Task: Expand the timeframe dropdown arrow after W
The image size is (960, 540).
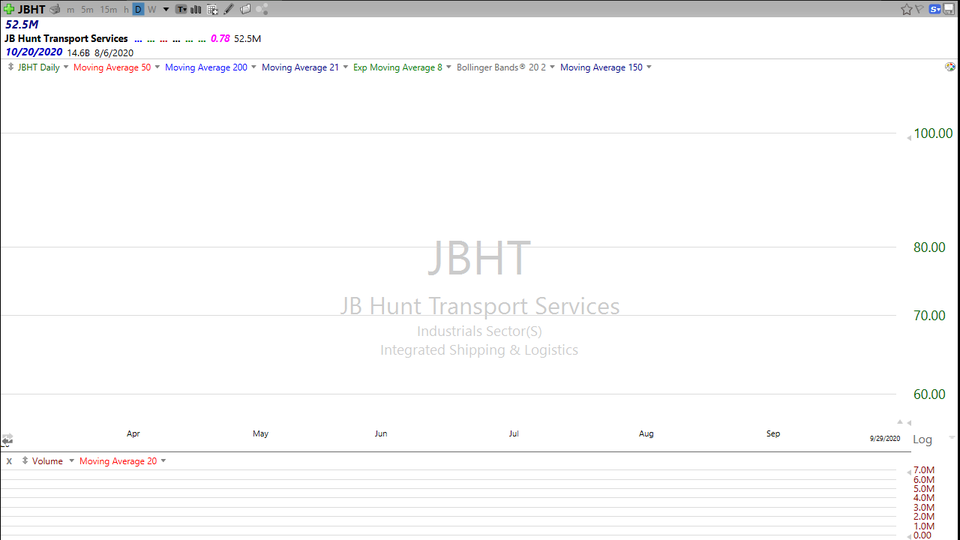Action: [166, 9]
